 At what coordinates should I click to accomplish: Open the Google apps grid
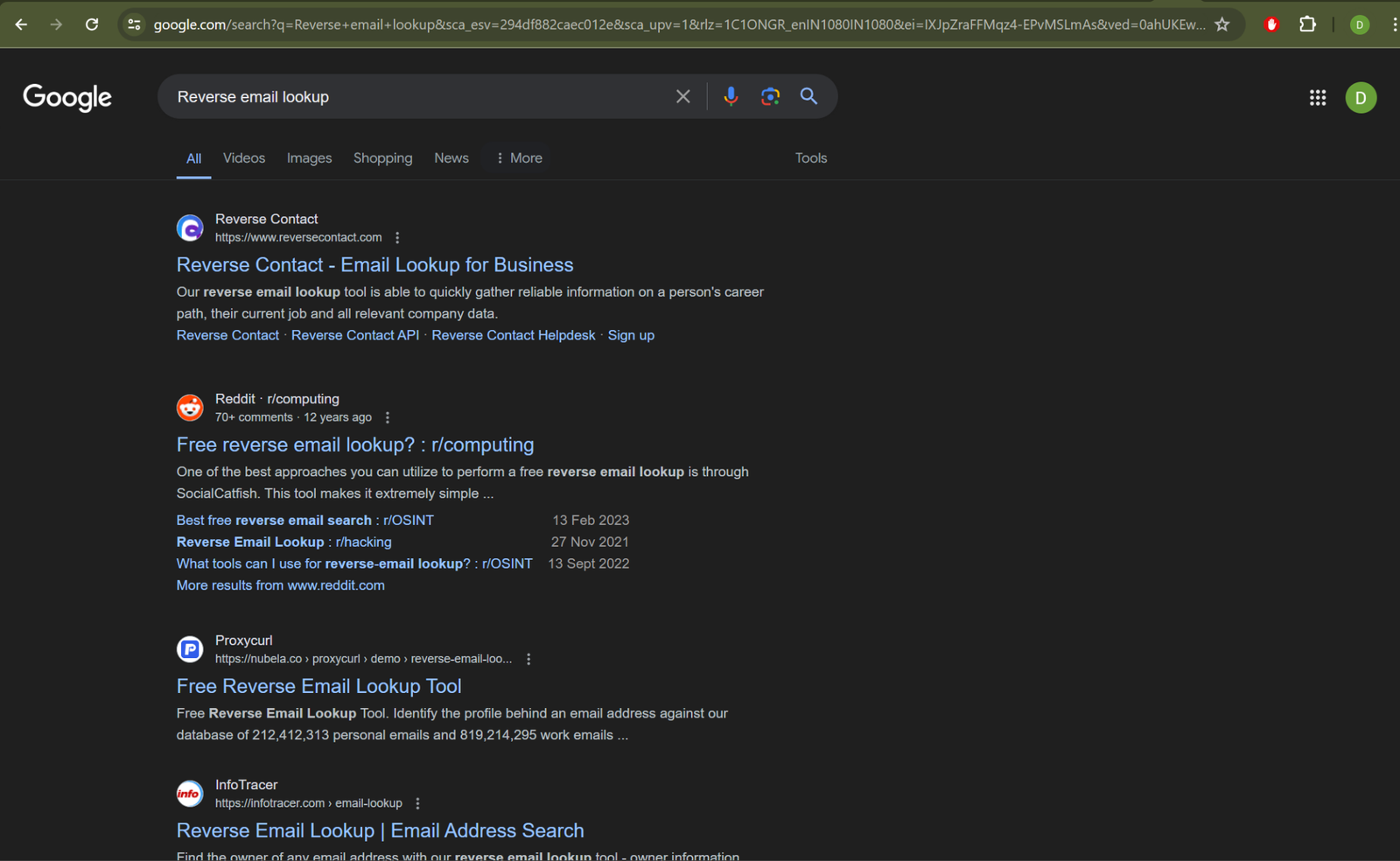coord(1317,97)
